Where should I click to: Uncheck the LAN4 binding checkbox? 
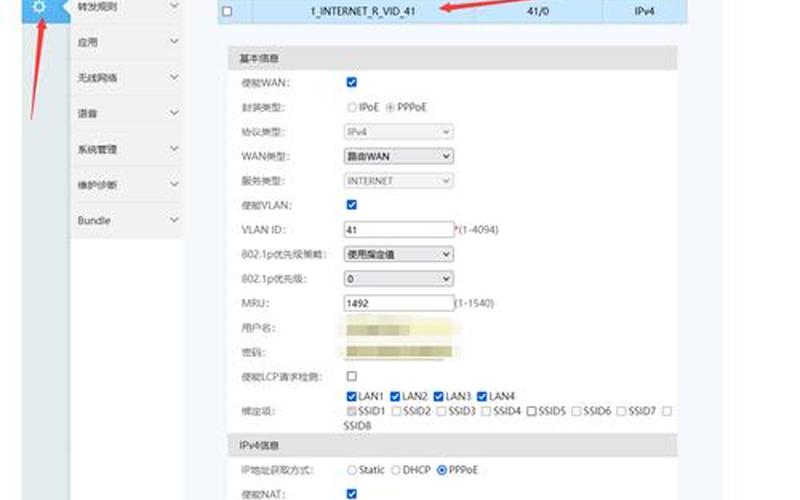click(x=482, y=396)
